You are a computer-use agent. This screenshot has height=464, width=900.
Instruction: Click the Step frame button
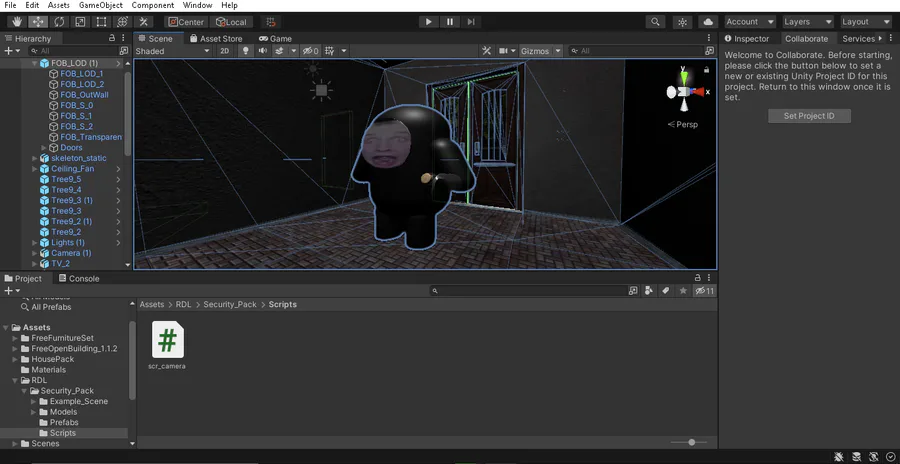click(x=471, y=22)
